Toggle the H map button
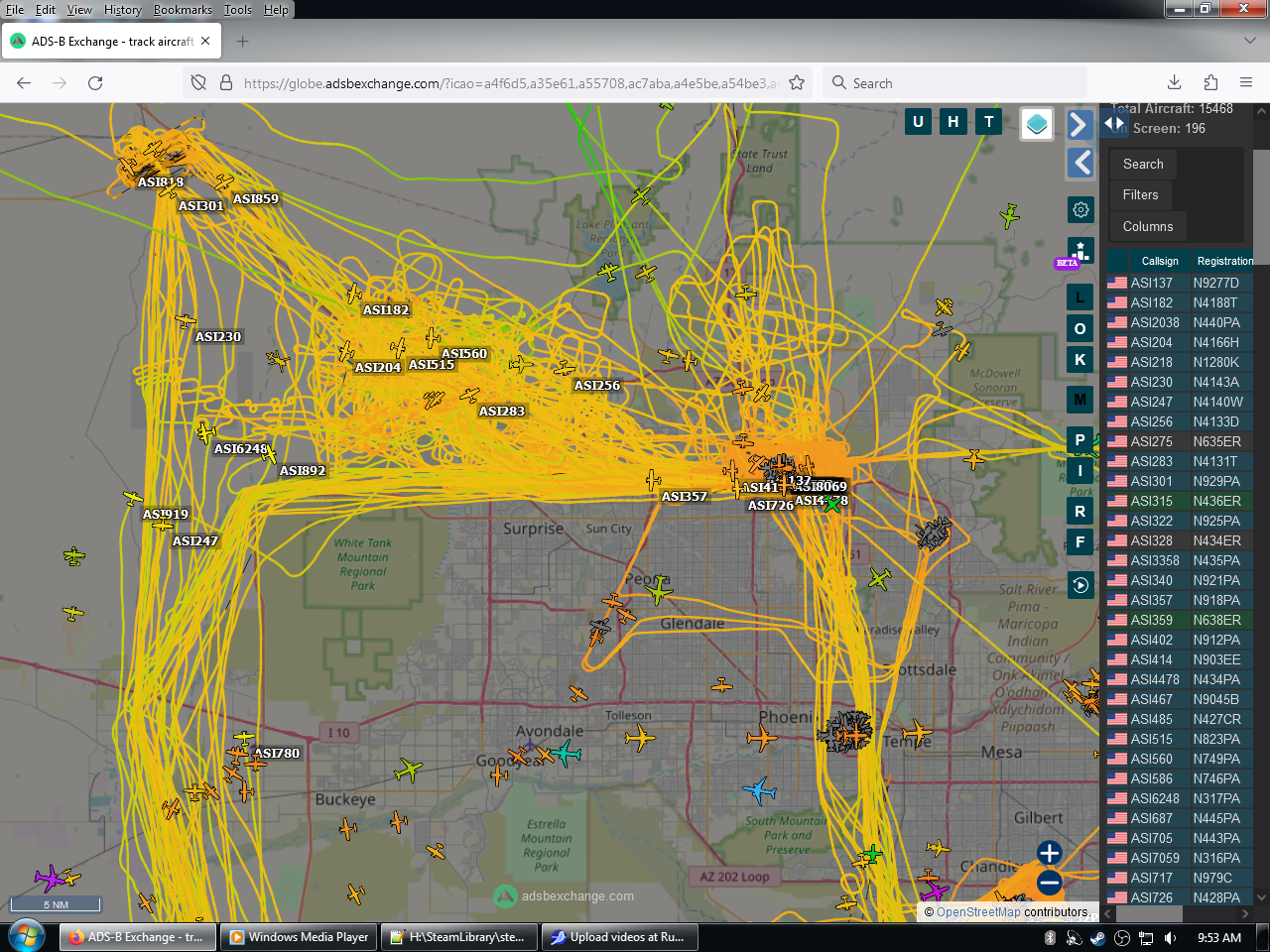 point(953,122)
